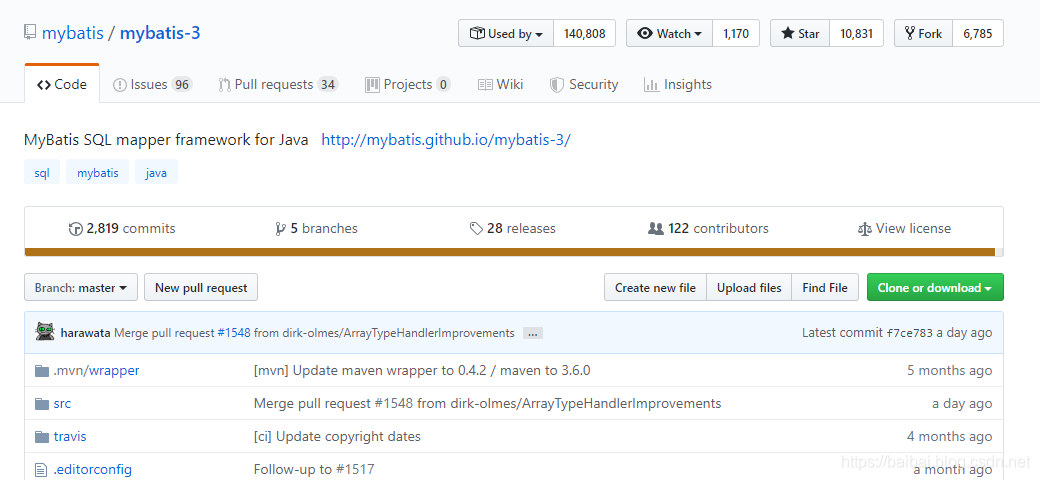Open the Update copyright dates commit message

point(337,437)
